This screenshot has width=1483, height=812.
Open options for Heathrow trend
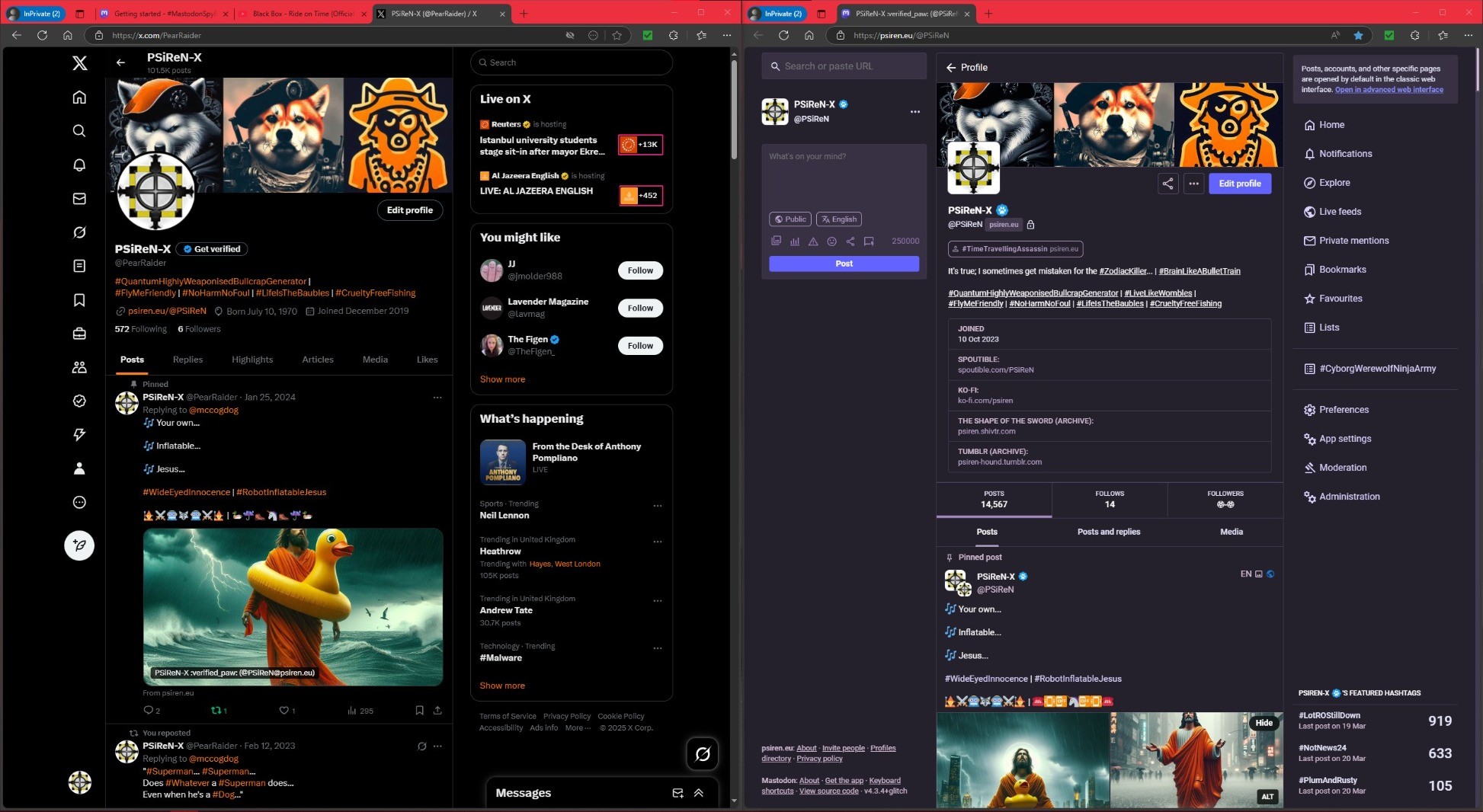(x=658, y=542)
